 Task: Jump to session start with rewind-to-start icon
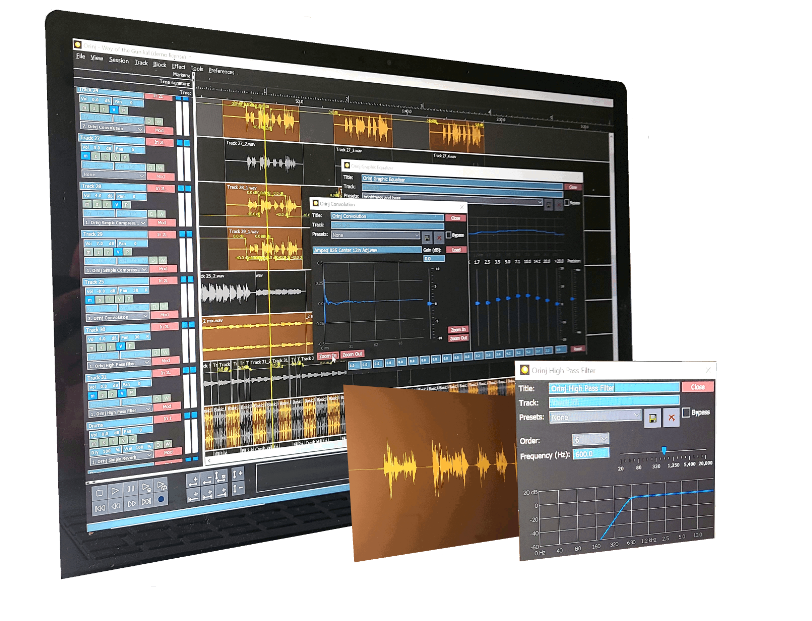(x=101, y=507)
